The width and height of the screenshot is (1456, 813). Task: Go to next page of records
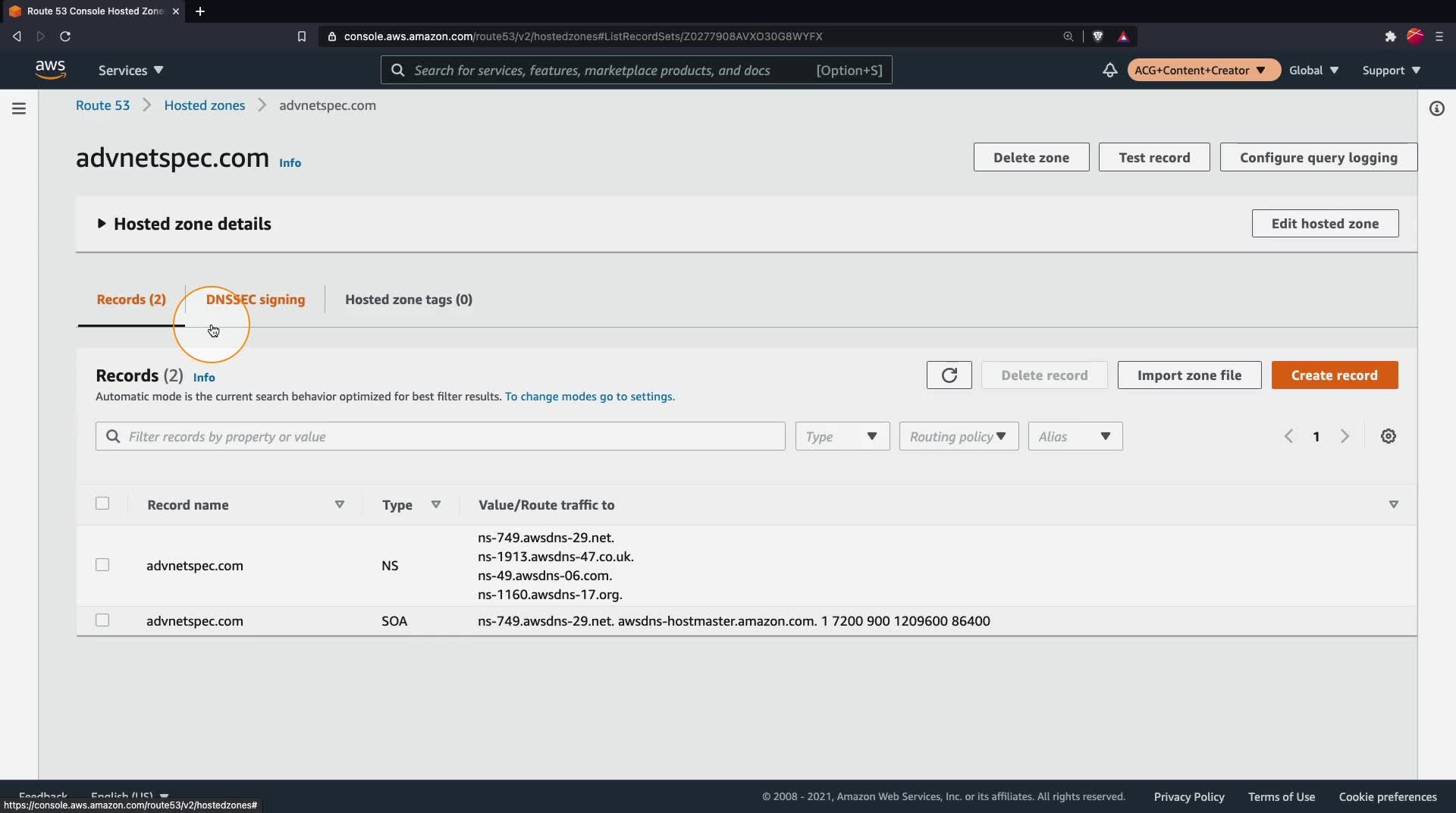(1345, 436)
